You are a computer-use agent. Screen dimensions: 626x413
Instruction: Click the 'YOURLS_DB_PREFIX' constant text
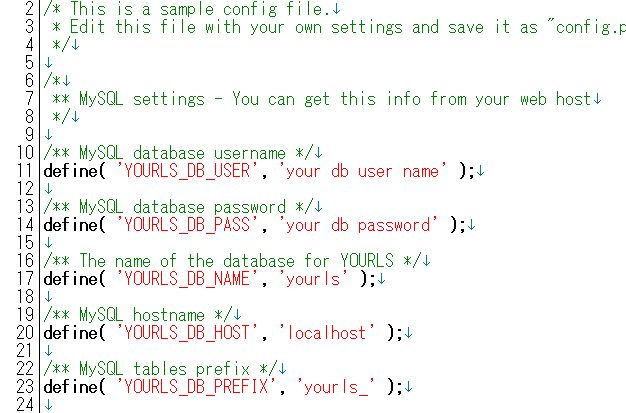(x=196, y=387)
